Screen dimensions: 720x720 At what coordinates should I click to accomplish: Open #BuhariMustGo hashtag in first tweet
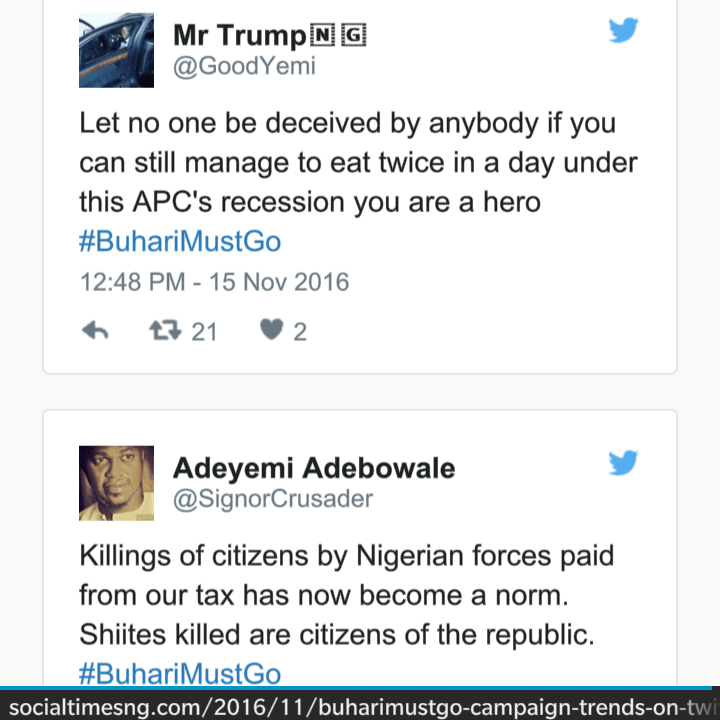coord(180,242)
